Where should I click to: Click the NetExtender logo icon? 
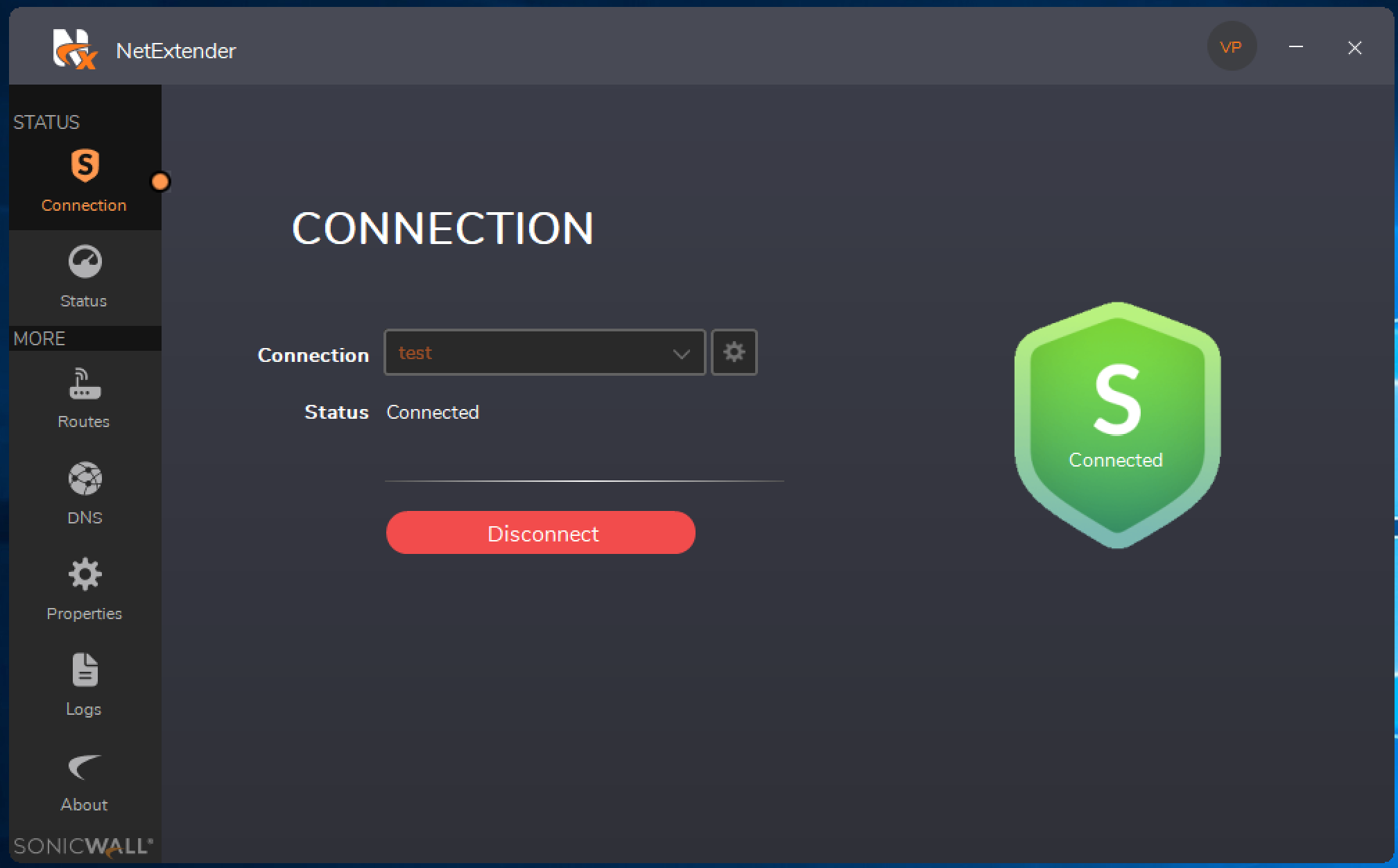coord(74,49)
